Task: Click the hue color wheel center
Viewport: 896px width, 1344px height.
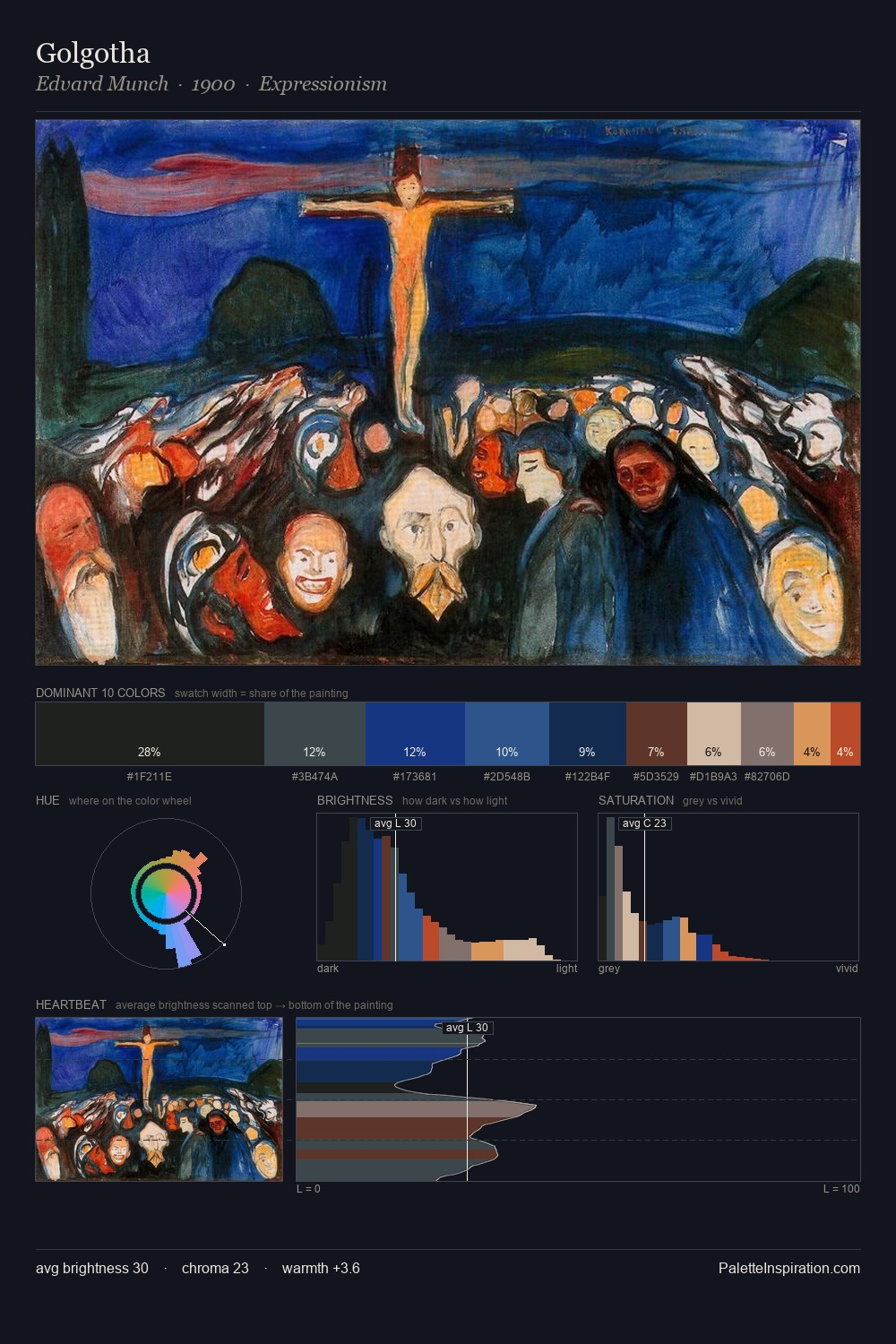Action: pyautogui.click(x=166, y=893)
